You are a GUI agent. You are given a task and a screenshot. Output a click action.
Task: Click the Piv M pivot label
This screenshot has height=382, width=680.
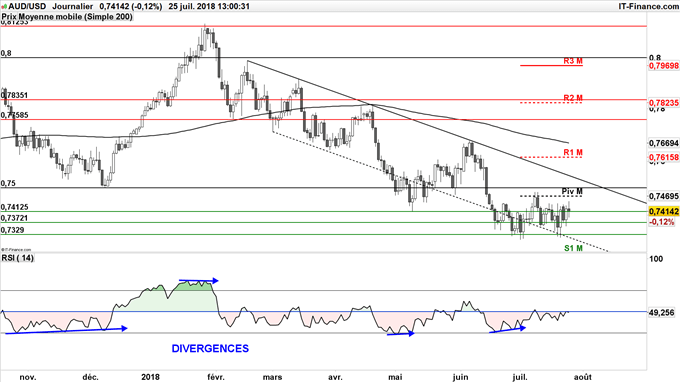click(572, 191)
